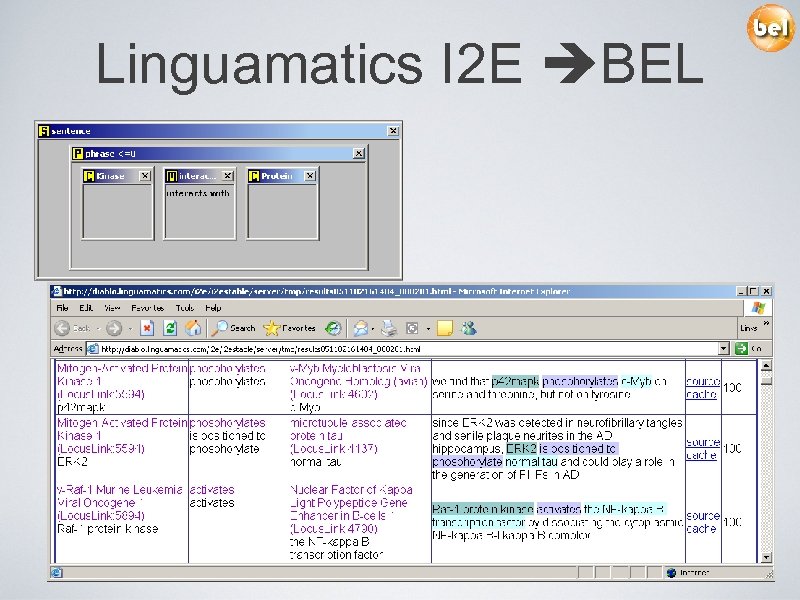Screen dimensions: 800x600
Task: Open Favorites star button
Action: point(289,328)
